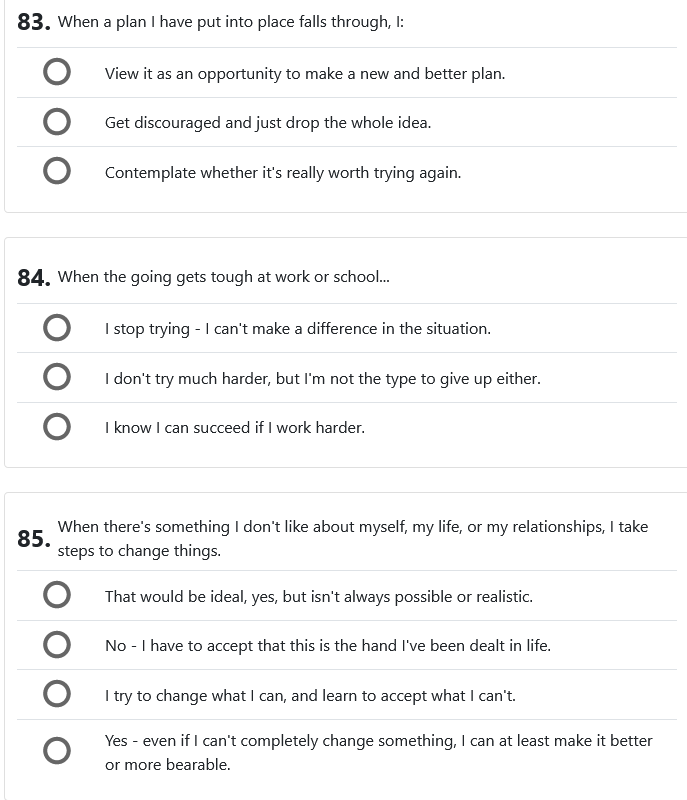Select 'I stop trying' radio button
Viewport: 687px width, 800px height.
(x=57, y=328)
